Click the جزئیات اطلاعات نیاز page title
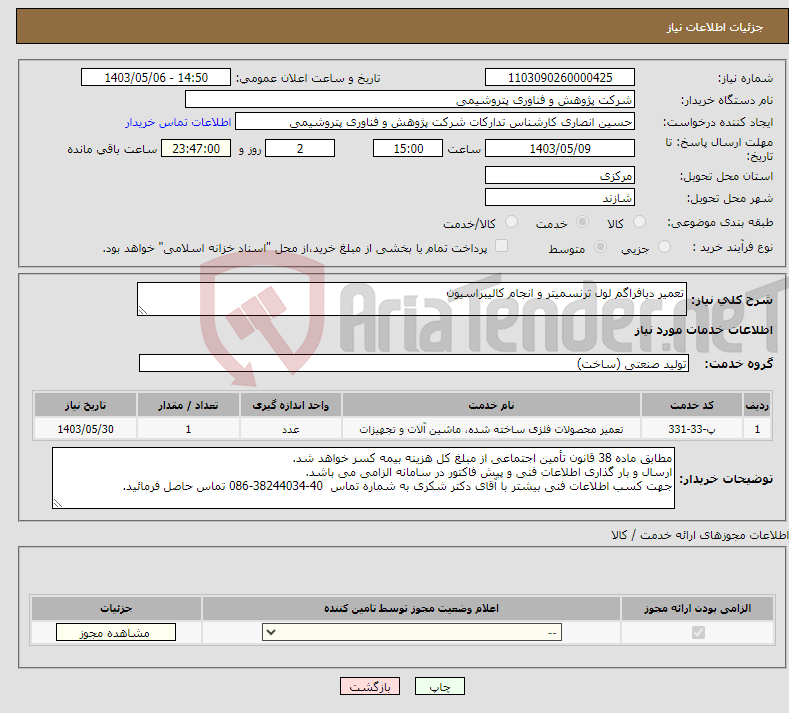 click(x=715, y=27)
